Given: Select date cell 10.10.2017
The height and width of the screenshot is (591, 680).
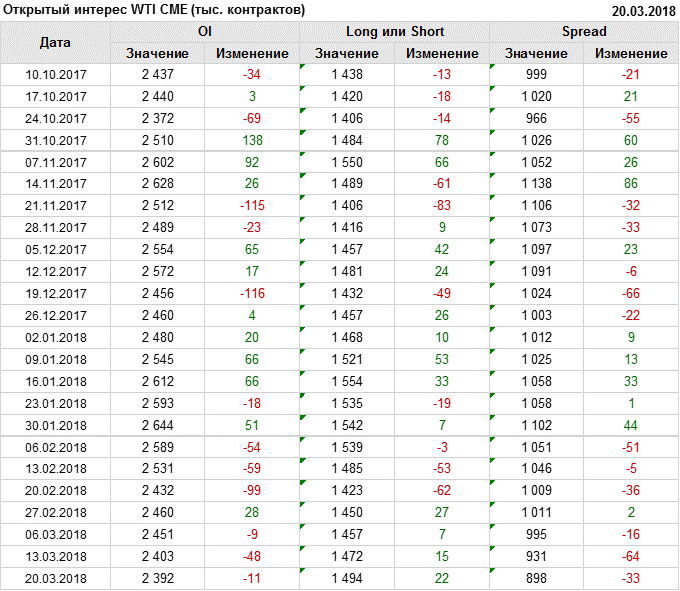Looking at the screenshot, I should pyautogui.click(x=55, y=75).
